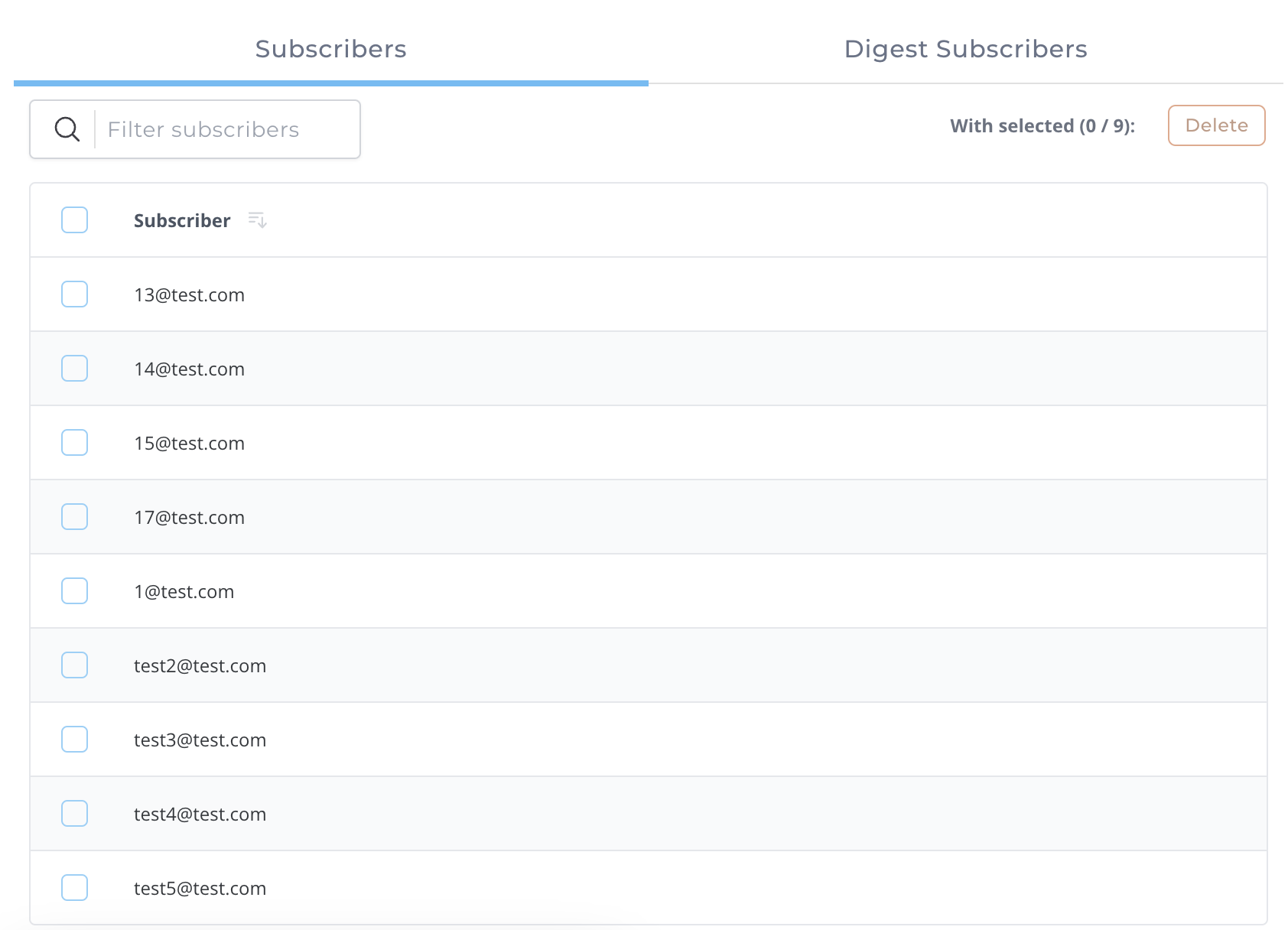Enable the checkbox for 17@test.com
The image size is (1288, 930).
(74, 516)
